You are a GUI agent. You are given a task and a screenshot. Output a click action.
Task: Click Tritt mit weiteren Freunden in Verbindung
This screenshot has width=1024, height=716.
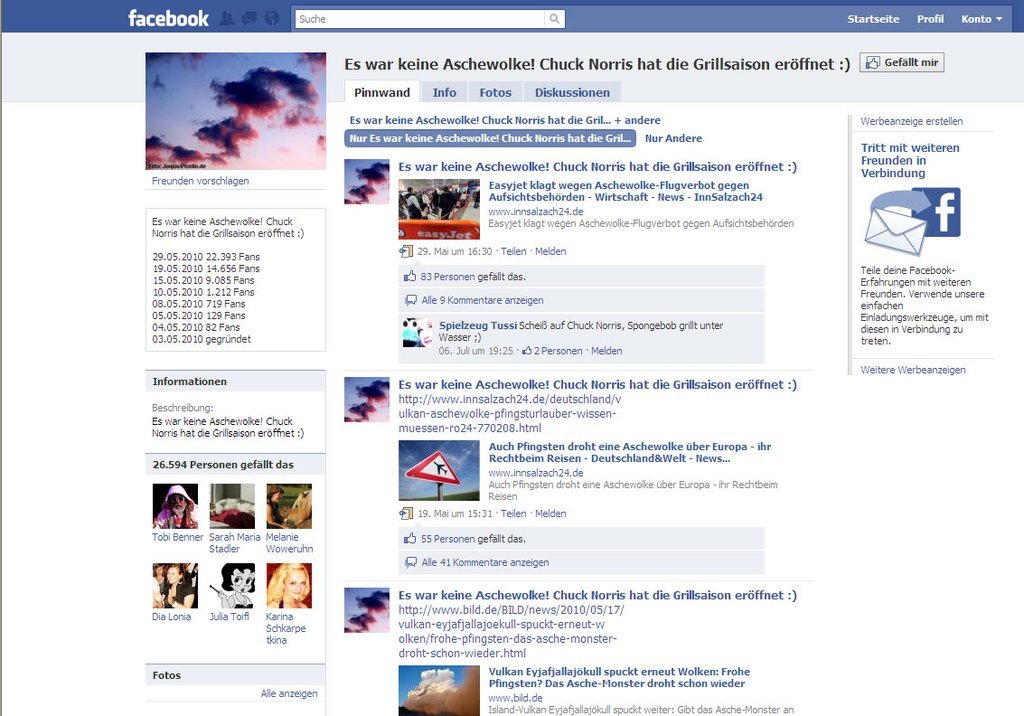[910, 161]
